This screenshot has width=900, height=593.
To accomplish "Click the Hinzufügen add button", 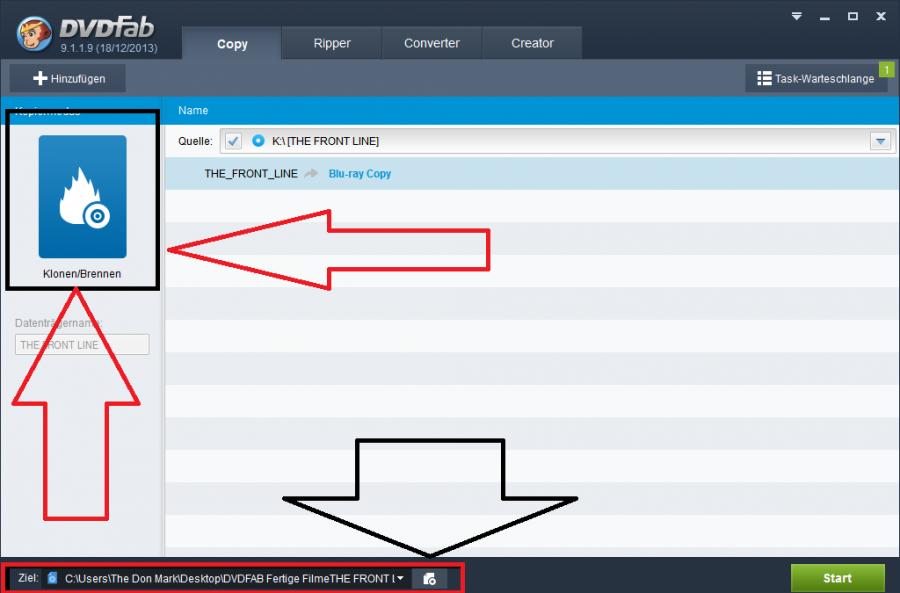I will (x=68, y=78).
